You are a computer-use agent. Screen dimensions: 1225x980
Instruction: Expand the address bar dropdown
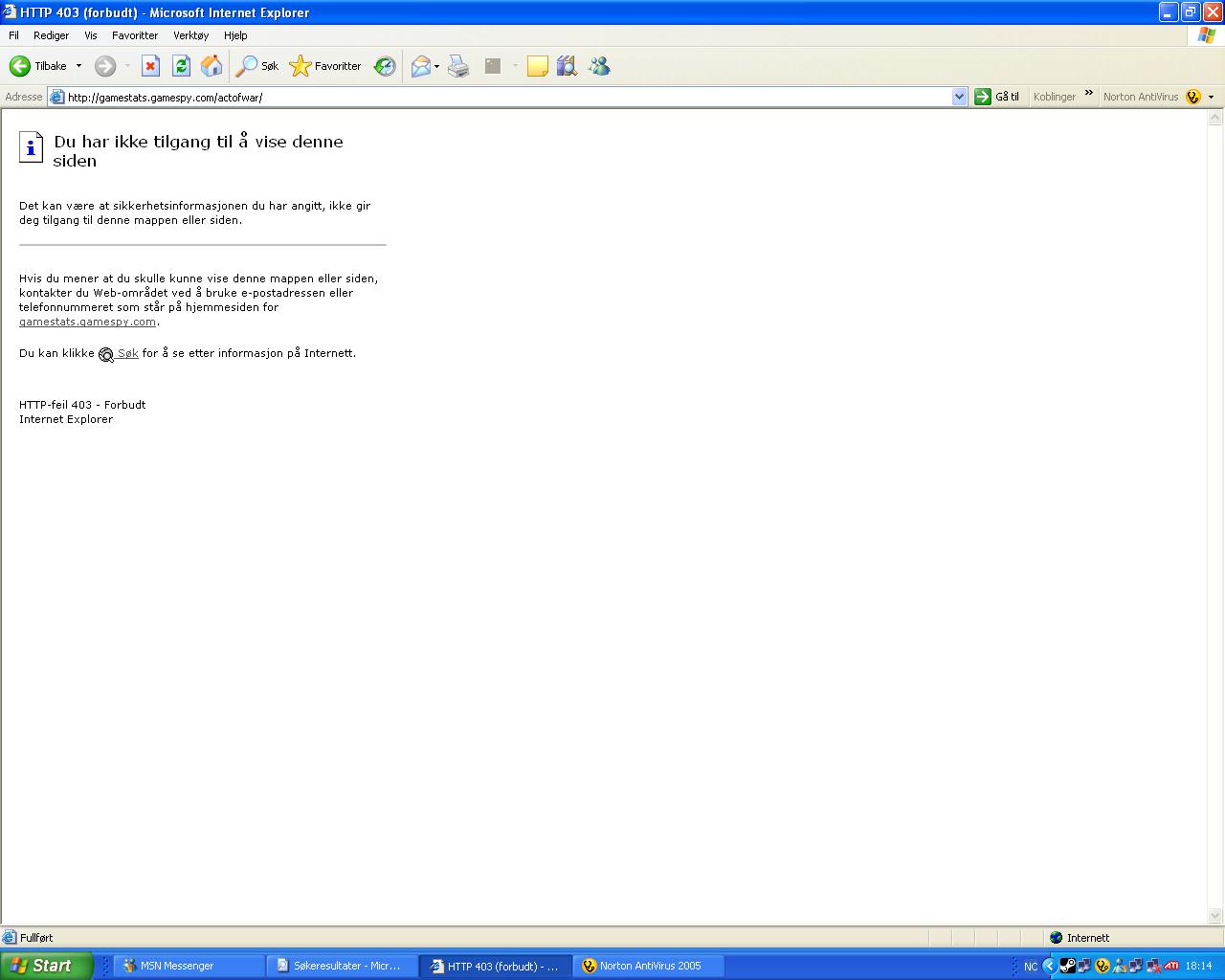click(960, 97)
